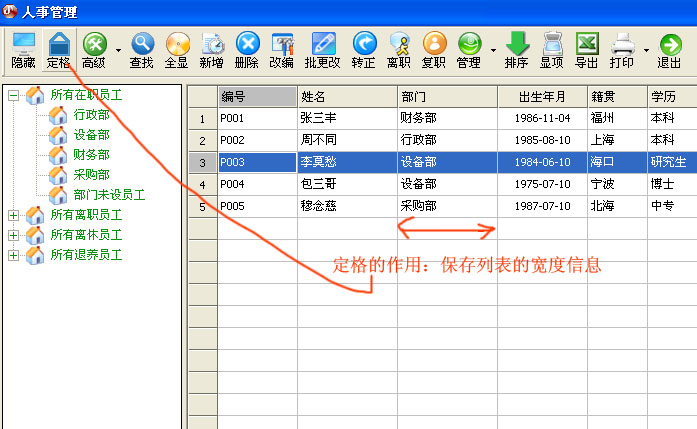697x429 pixels.
Task: Select row header number 3
Action: (x=203, y=163)
